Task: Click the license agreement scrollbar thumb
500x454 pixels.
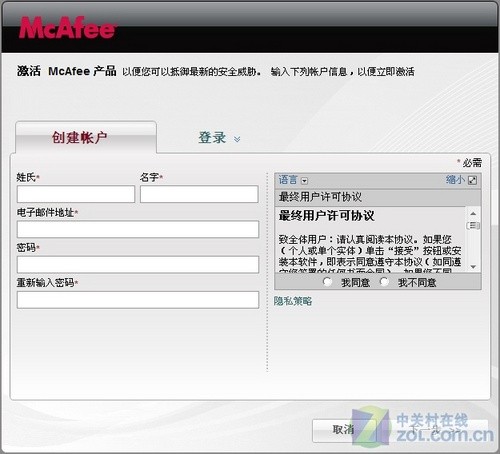Action: 473,225
